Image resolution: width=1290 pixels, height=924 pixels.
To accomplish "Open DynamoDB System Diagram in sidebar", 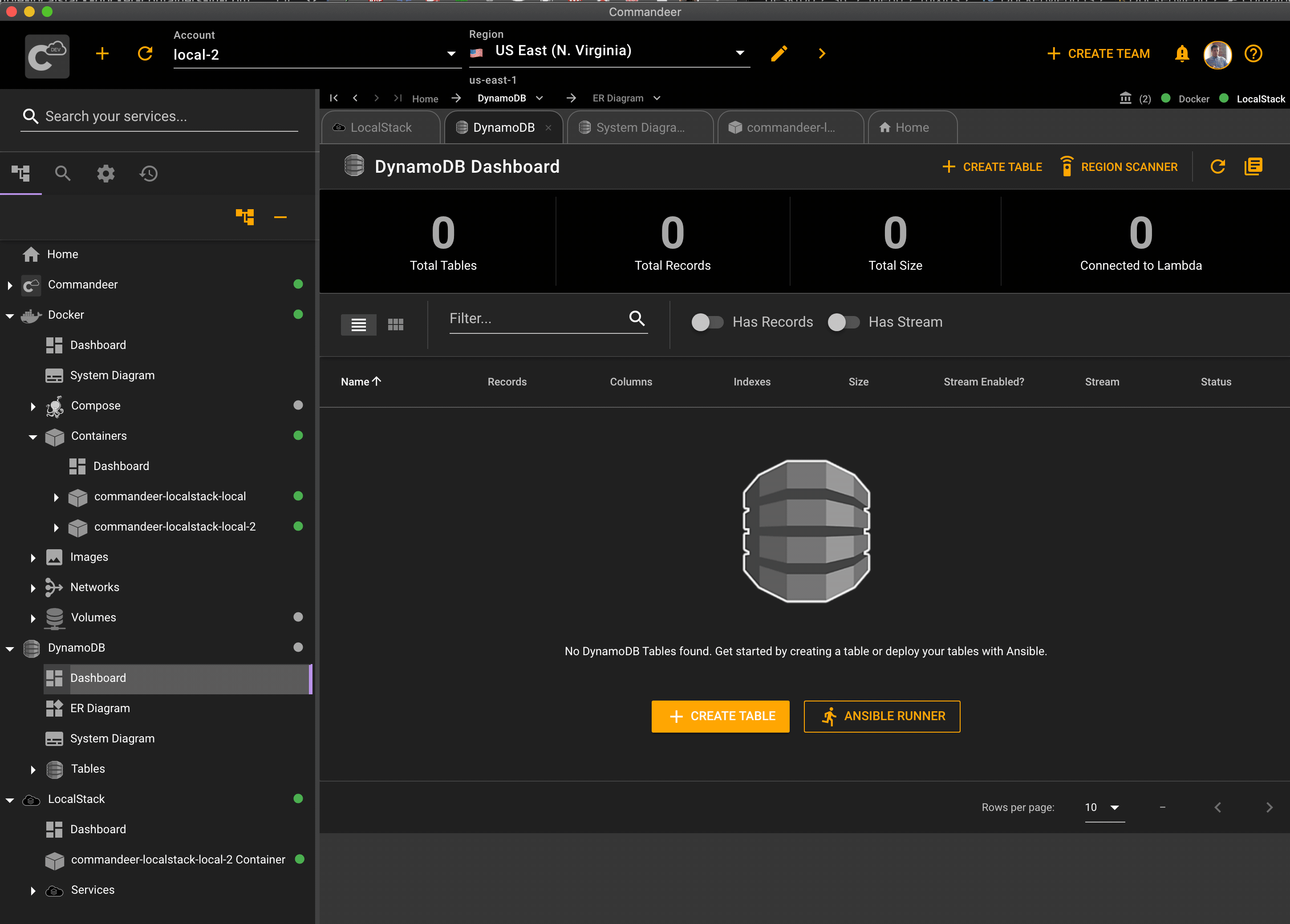I will 112,738.
